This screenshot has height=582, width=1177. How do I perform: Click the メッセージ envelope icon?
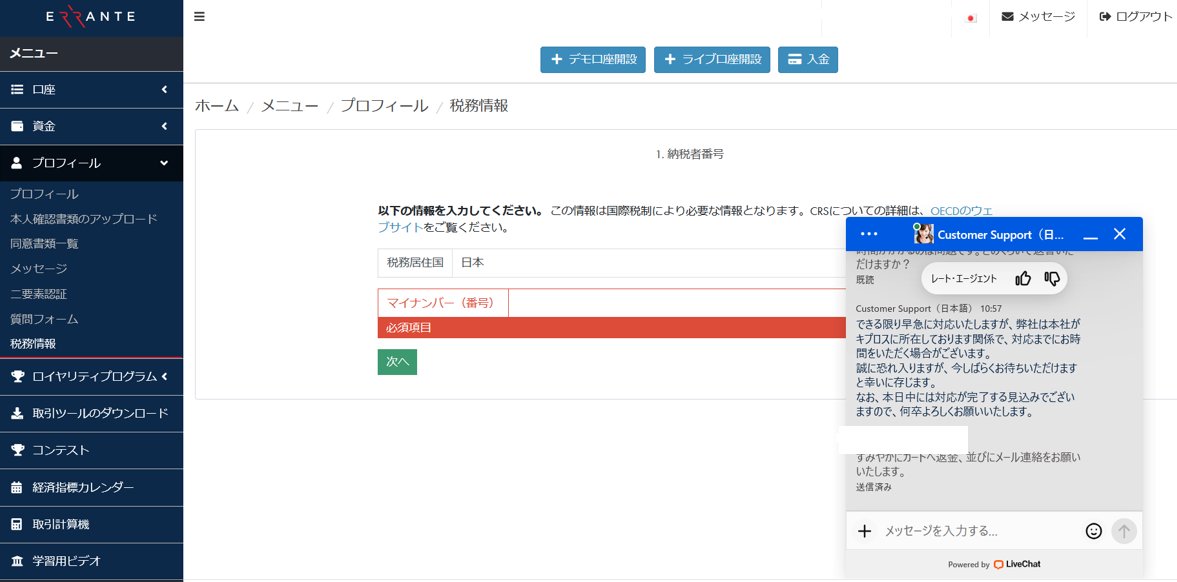pyautogui.click(x=1006, y=17)
